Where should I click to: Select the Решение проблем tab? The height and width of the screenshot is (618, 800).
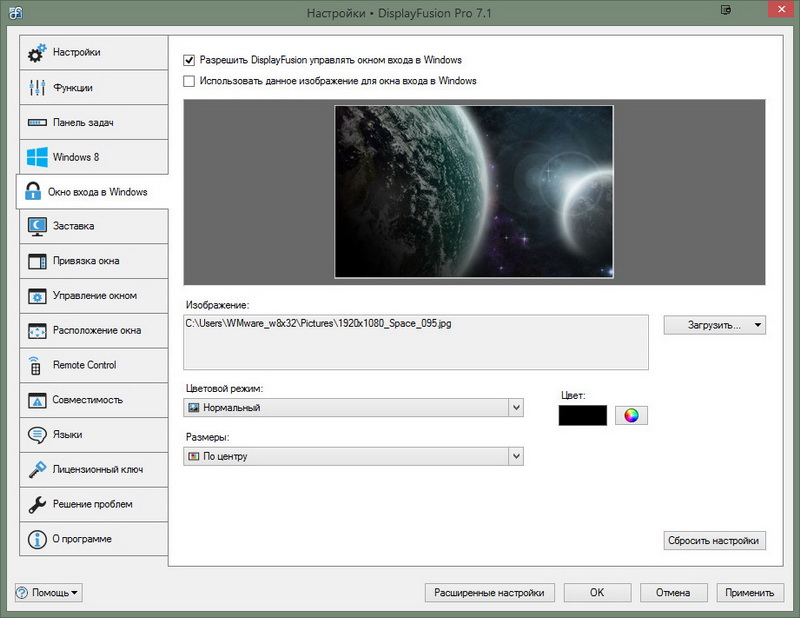(x=94, y=504)
